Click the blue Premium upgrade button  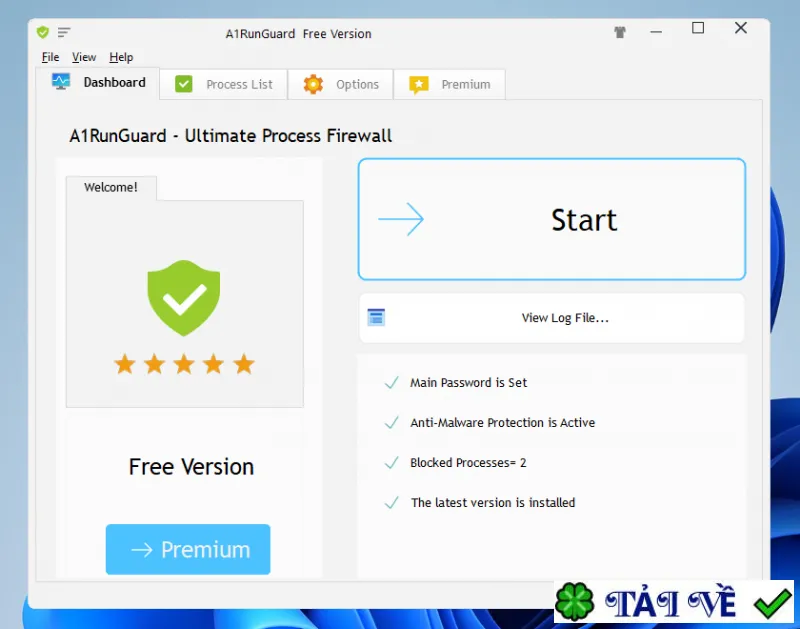tap(188, 549)
